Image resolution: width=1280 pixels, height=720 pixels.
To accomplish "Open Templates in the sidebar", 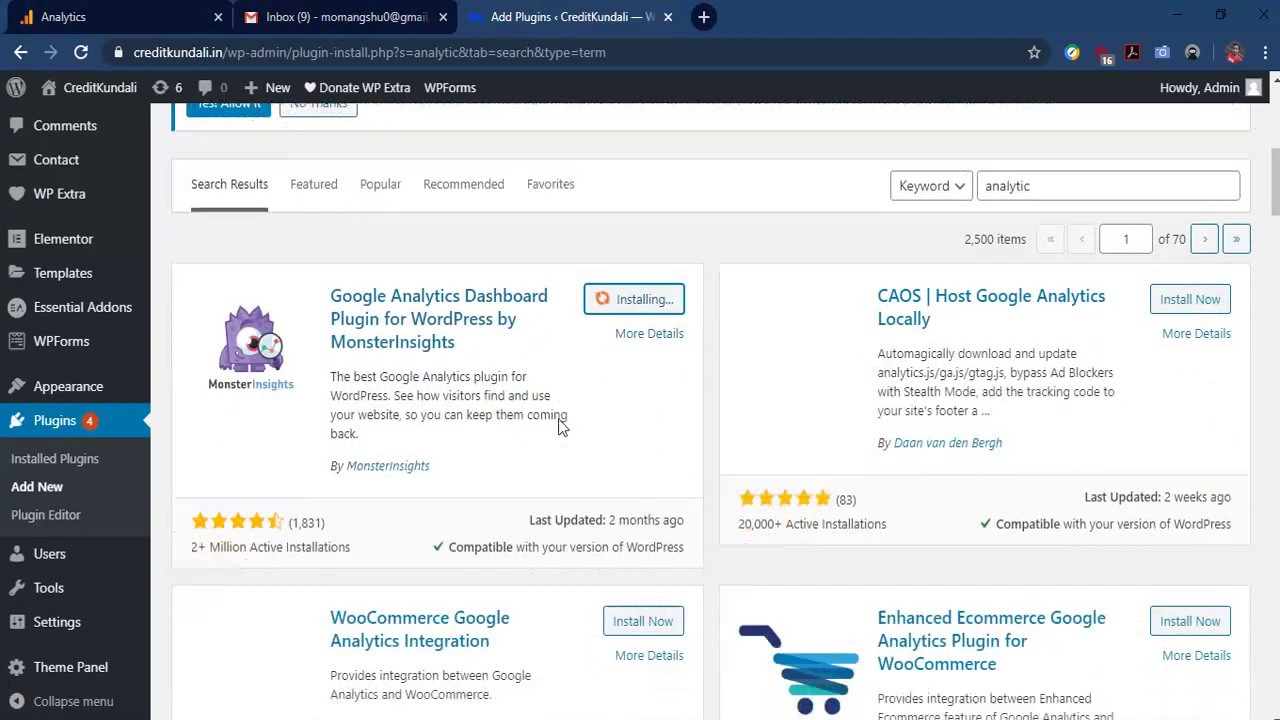I will click(x=63, y=273).
